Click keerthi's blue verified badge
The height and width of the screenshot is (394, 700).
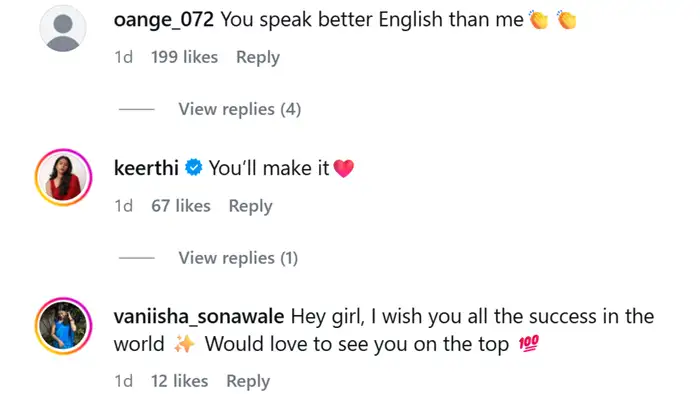click(194, 168)
